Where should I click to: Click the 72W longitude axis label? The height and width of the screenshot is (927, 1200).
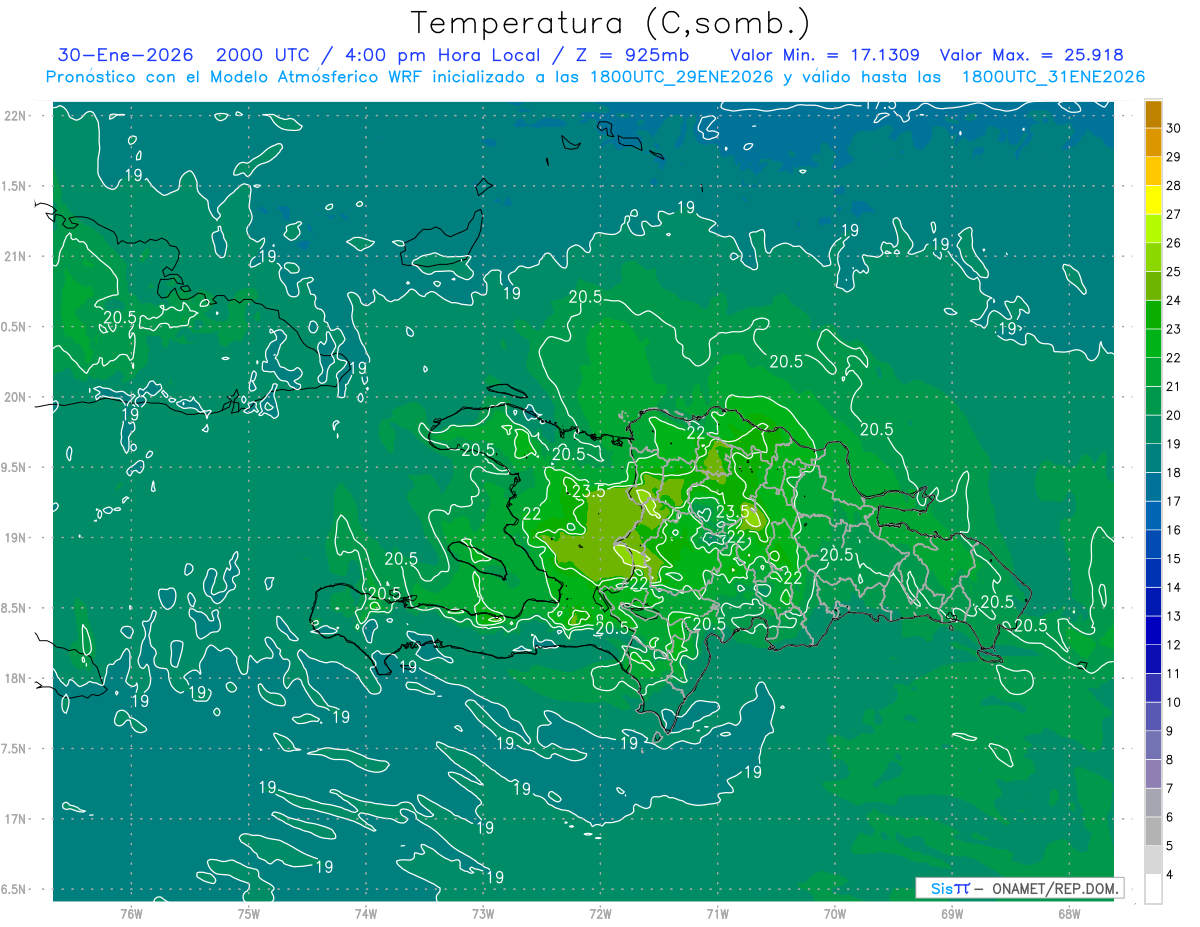tap(600, 913)
